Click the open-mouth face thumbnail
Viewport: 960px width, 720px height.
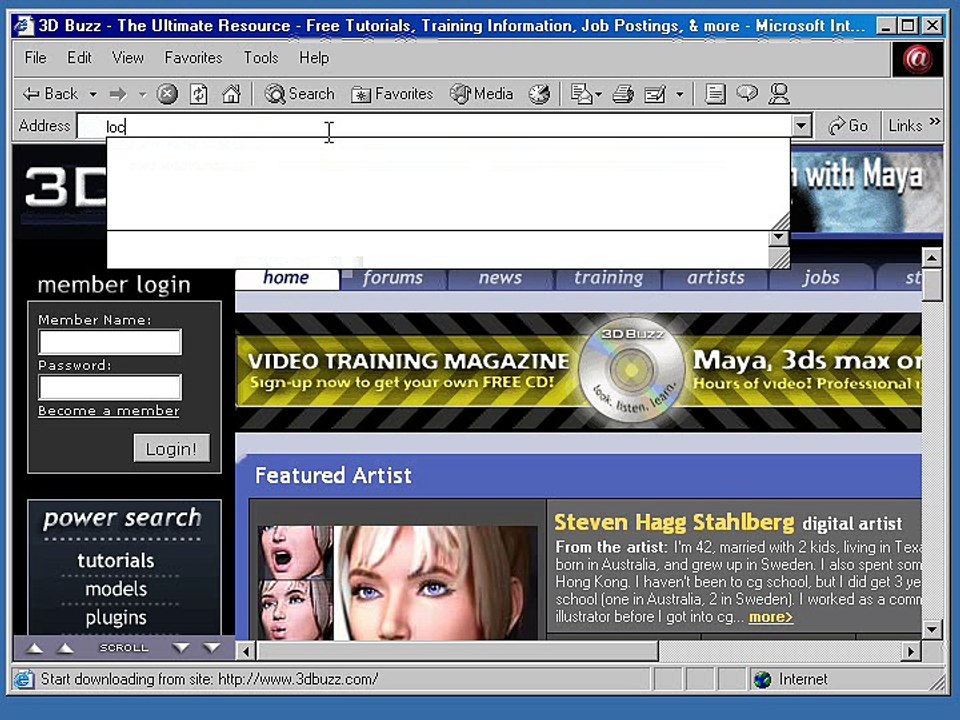[295, 551]
